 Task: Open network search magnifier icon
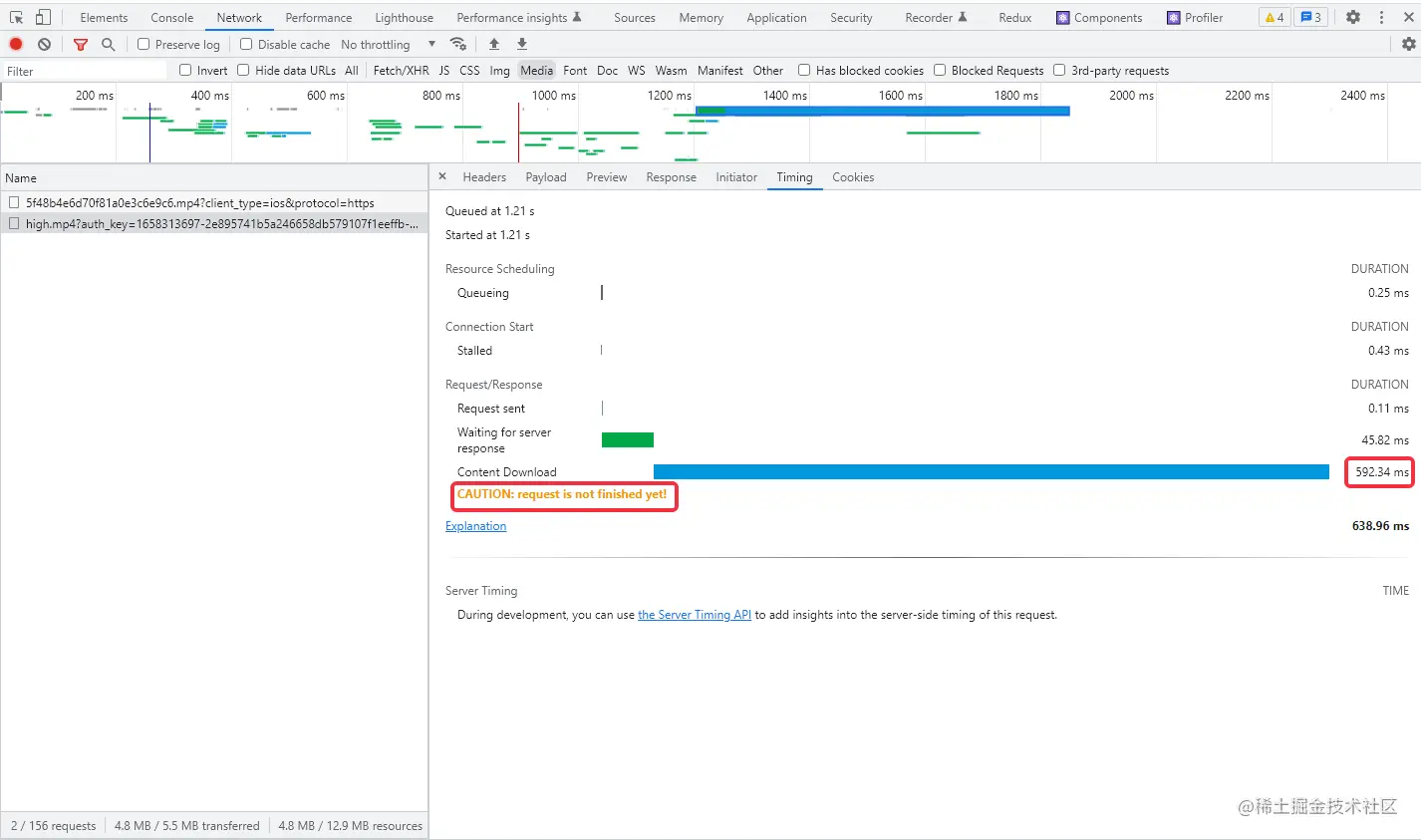tap(108, 44)
